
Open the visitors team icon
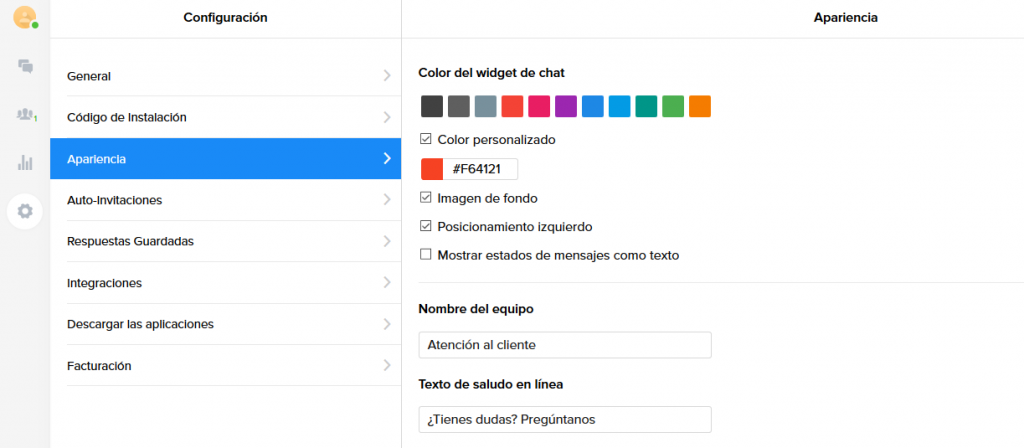pyautogui.click(x=25, y=114)
